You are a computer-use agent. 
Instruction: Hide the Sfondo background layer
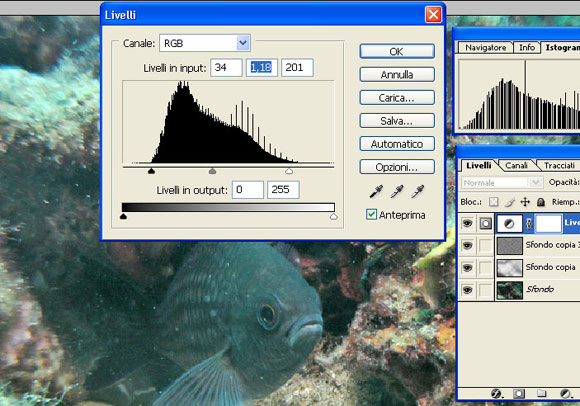[467, 290]
